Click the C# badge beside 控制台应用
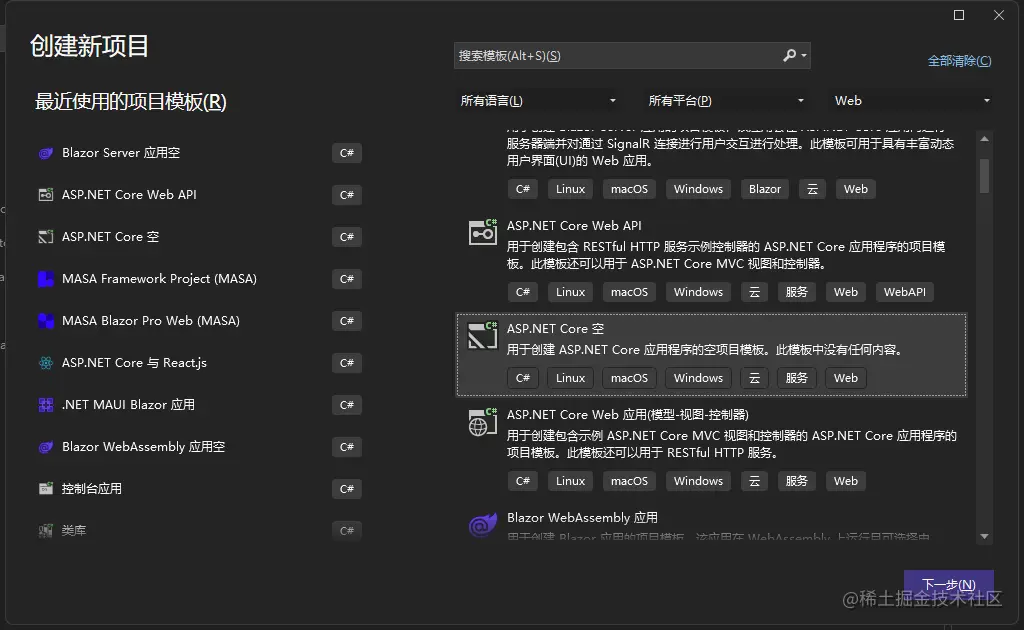This screenshot has width=1024, height=630. point(347,489)
